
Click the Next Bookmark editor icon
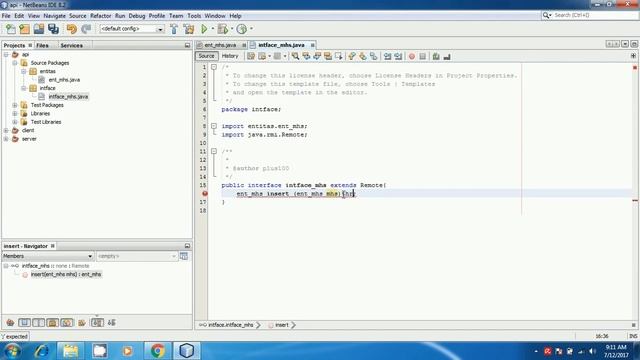pyautogui.click(x=362, y=56)
